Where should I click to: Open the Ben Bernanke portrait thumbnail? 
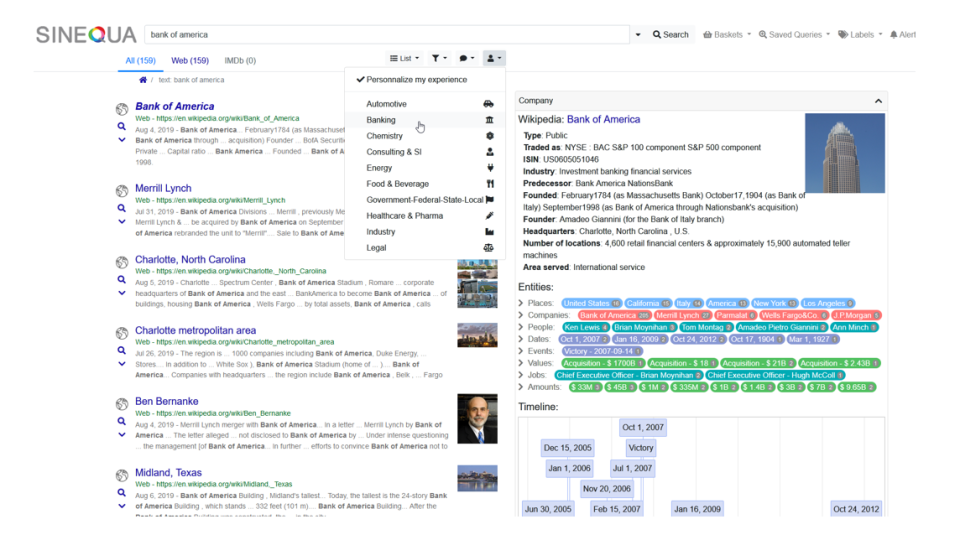click(x=477, y=419)
